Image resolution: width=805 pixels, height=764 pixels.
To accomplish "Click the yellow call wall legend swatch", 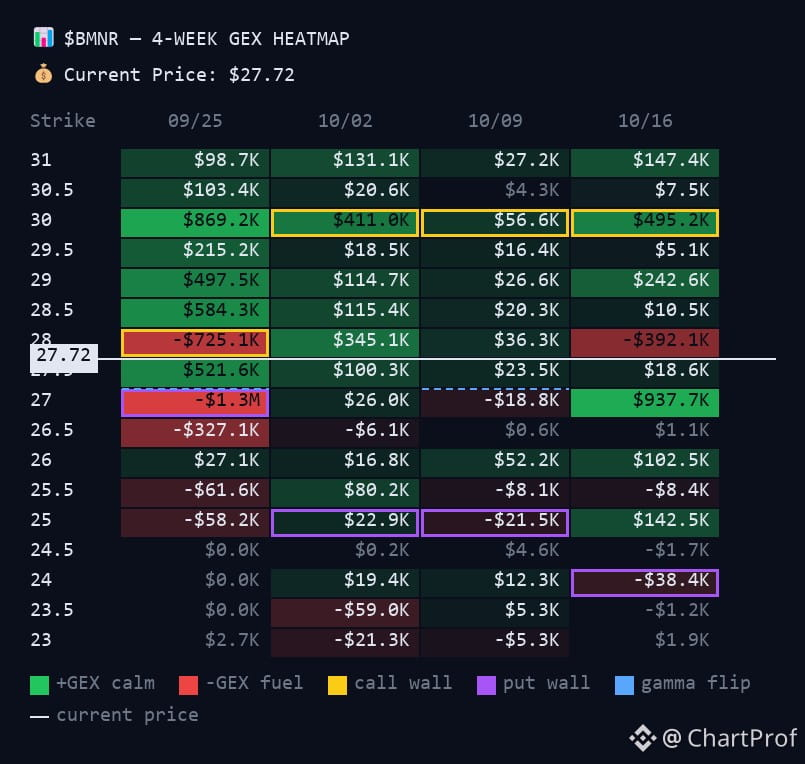I will 337,685.
